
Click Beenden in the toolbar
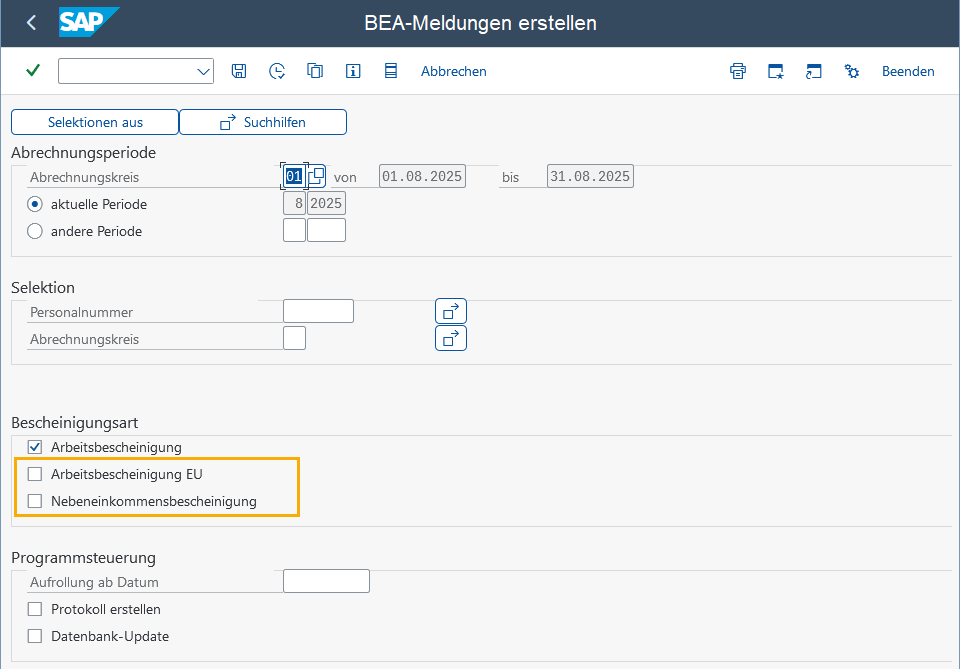(908, 71)
